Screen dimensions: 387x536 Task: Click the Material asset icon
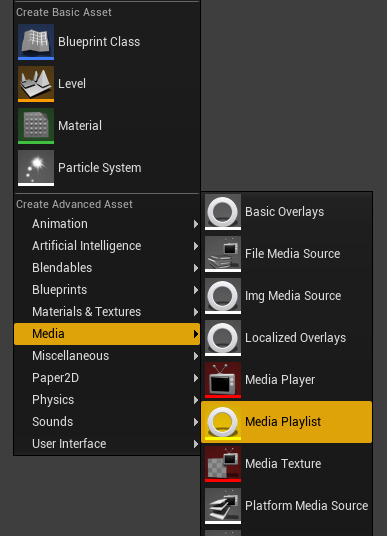36,126
